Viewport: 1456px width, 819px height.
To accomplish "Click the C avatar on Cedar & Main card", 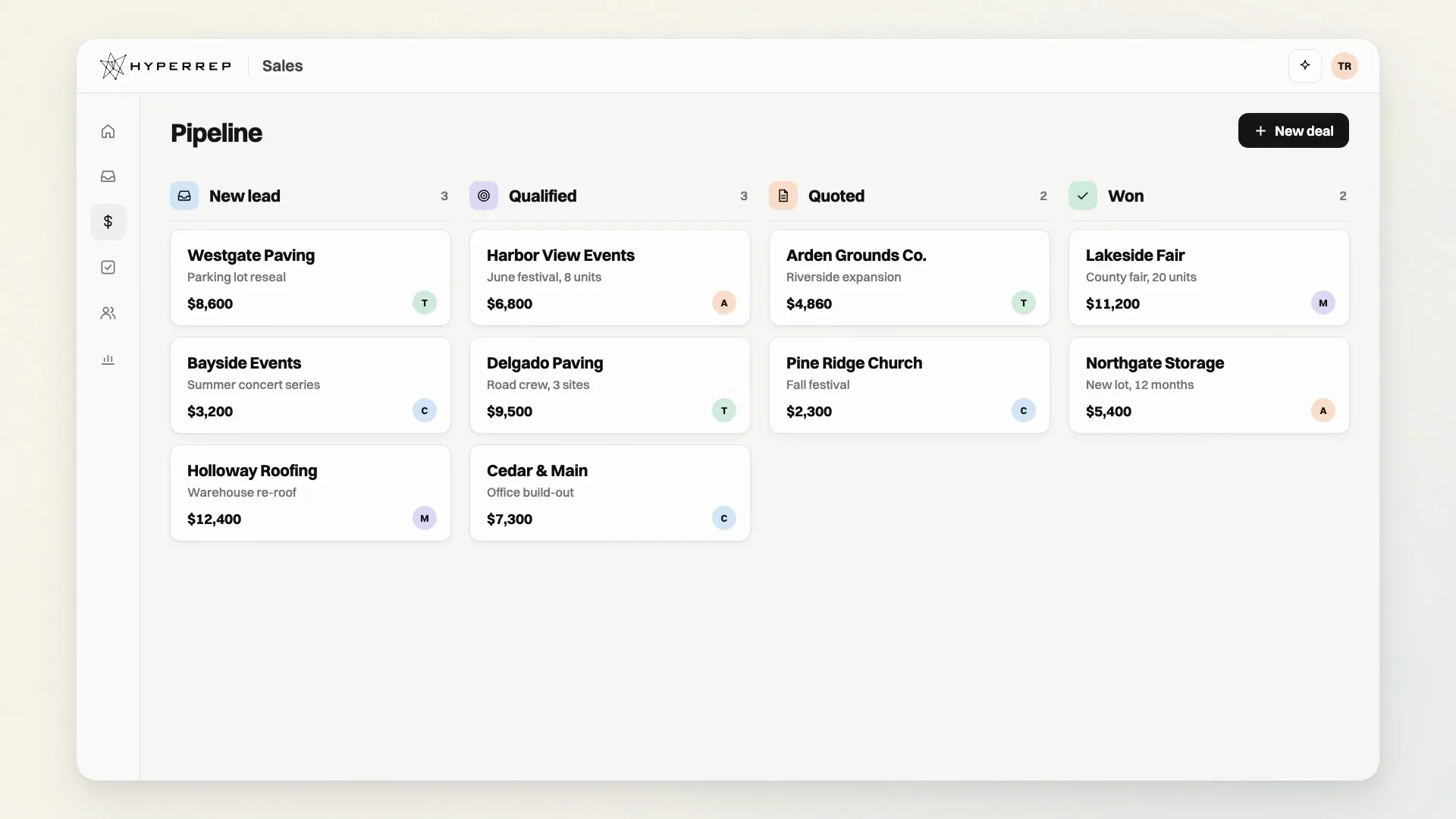I will tap(724, 518).
